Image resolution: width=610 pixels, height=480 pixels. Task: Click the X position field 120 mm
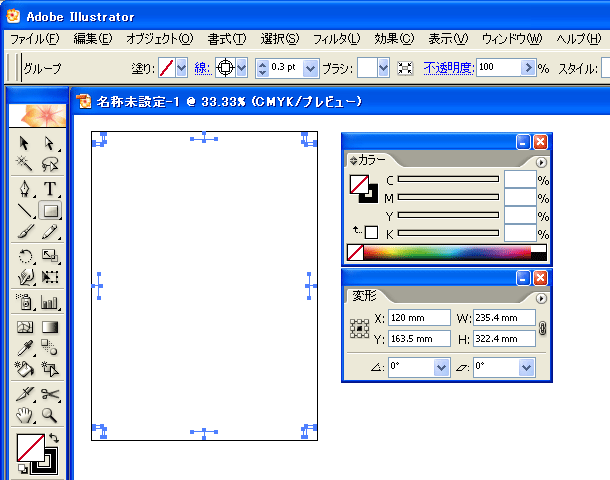[419, 318]
